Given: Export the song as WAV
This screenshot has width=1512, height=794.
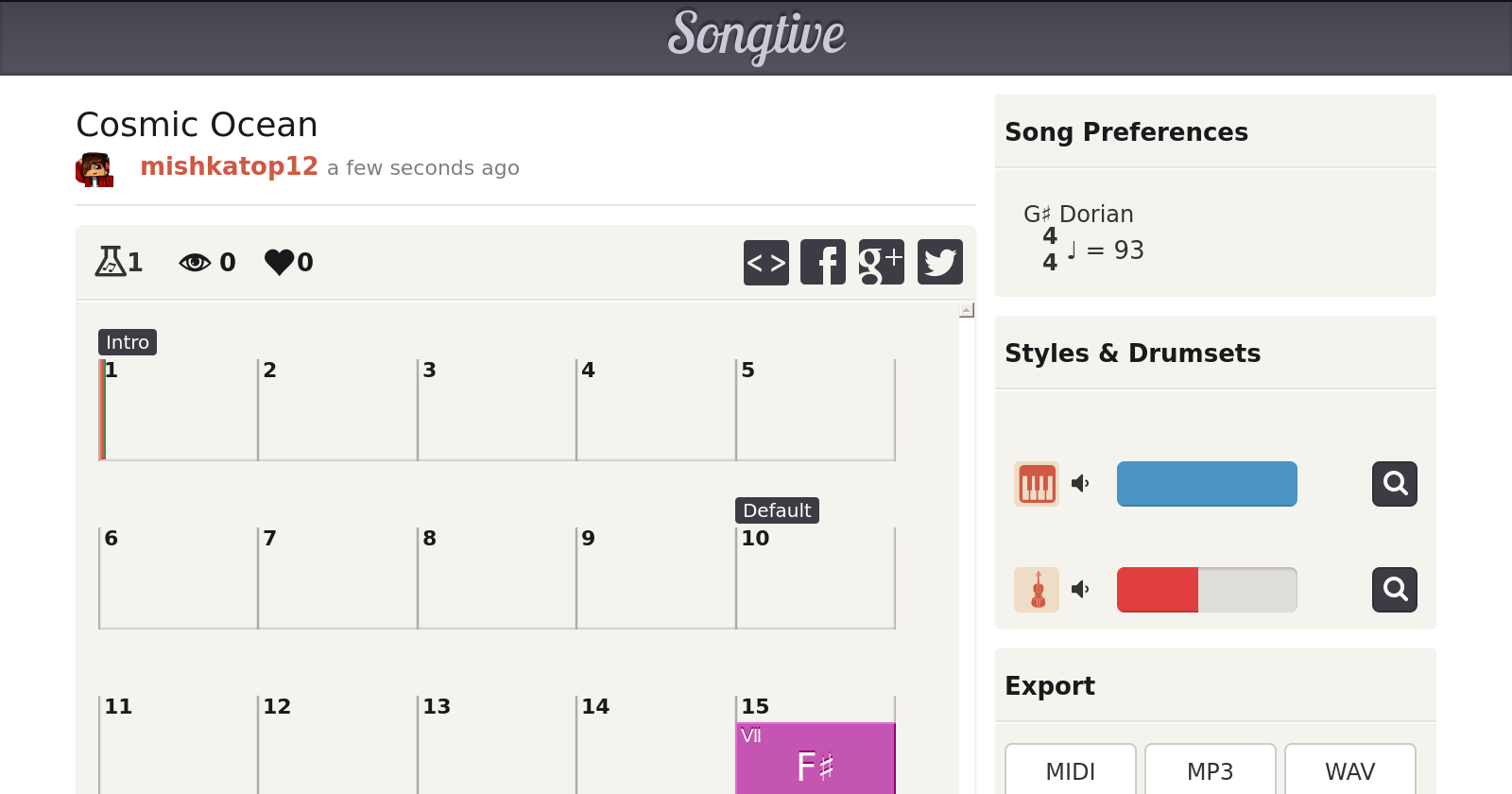Looking at the screenshot, I should 1349,771.
